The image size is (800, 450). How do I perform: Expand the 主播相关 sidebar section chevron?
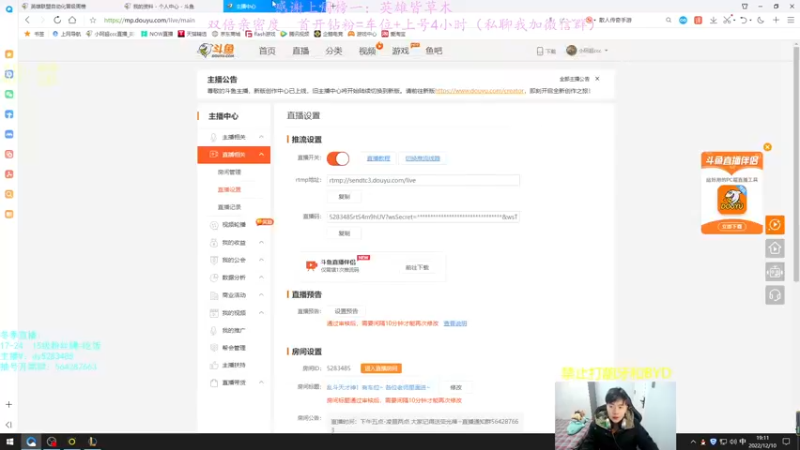click(261, 137)
